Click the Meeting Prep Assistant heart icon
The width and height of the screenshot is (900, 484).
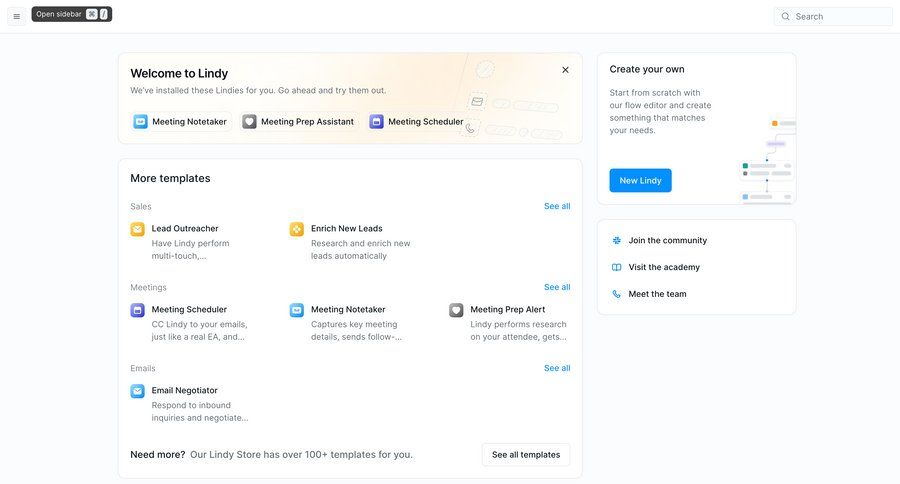click(x=249, y=122)
